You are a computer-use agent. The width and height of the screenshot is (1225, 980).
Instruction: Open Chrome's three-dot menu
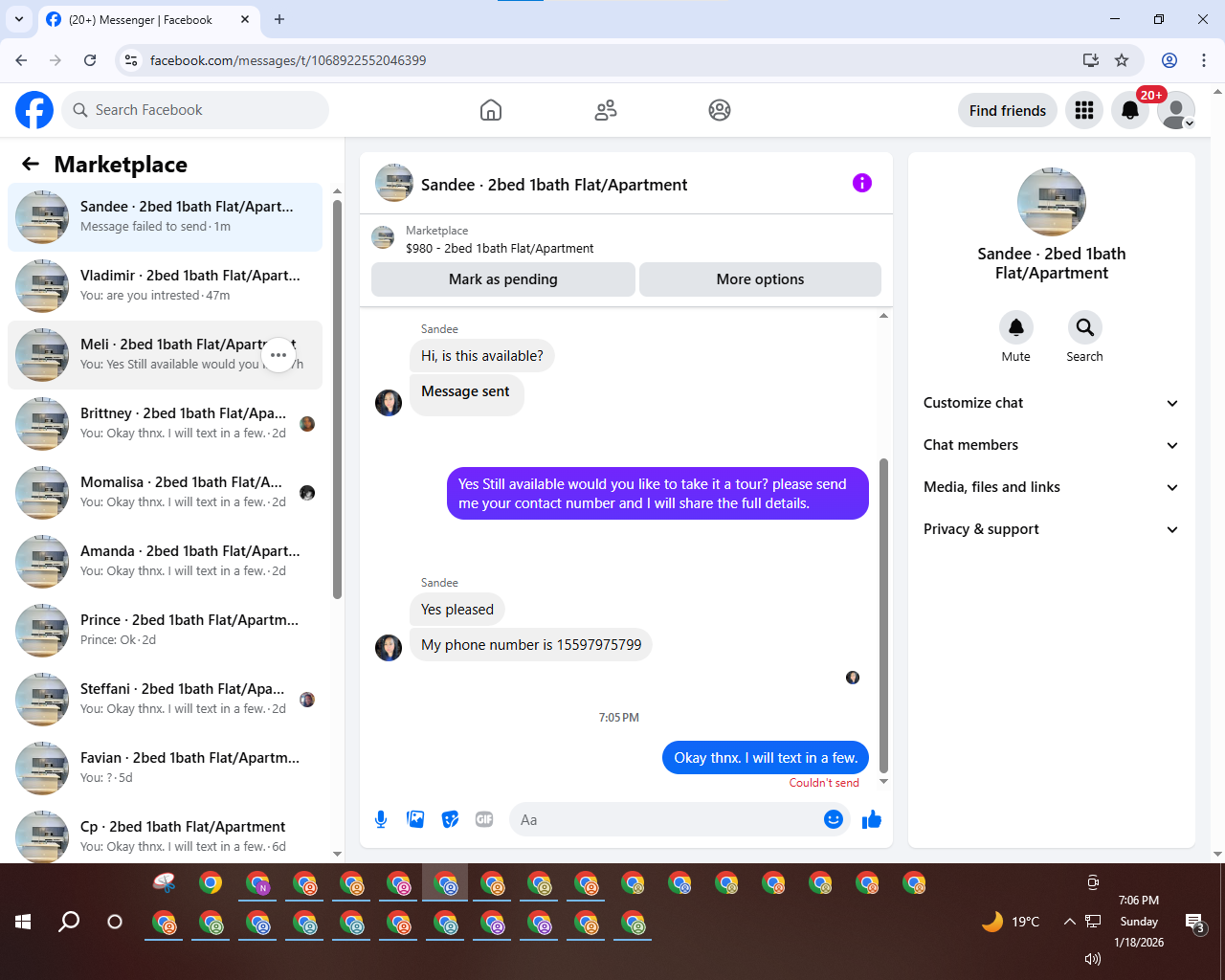(1204, 60)
